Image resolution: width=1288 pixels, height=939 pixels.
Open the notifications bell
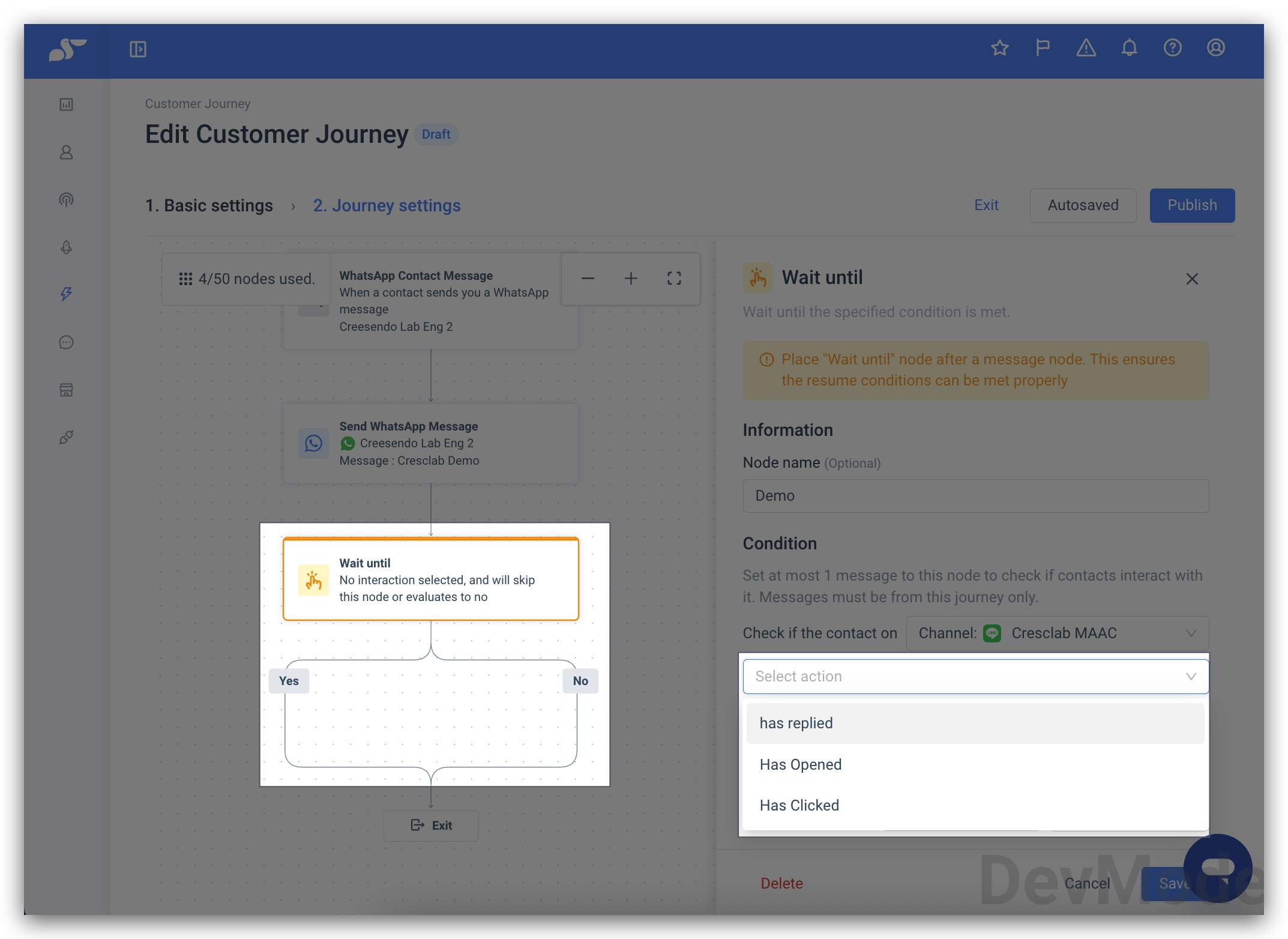1130,47
